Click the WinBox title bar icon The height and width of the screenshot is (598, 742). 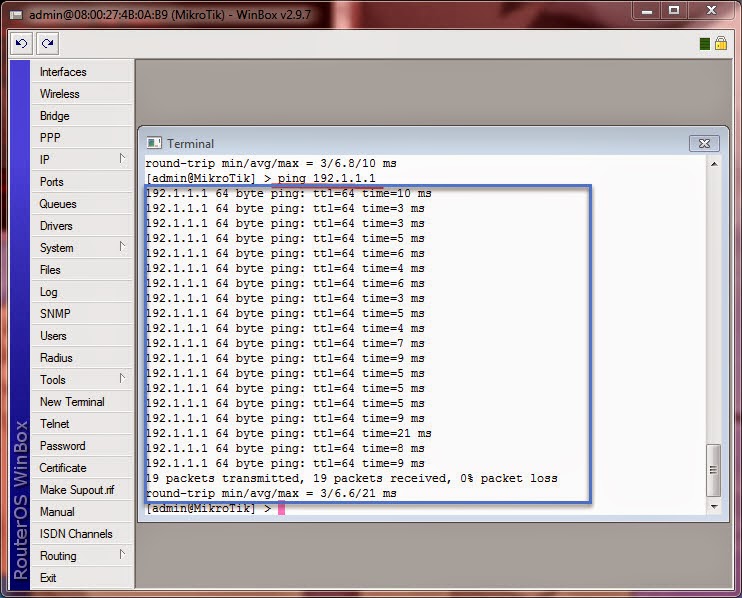17,15
